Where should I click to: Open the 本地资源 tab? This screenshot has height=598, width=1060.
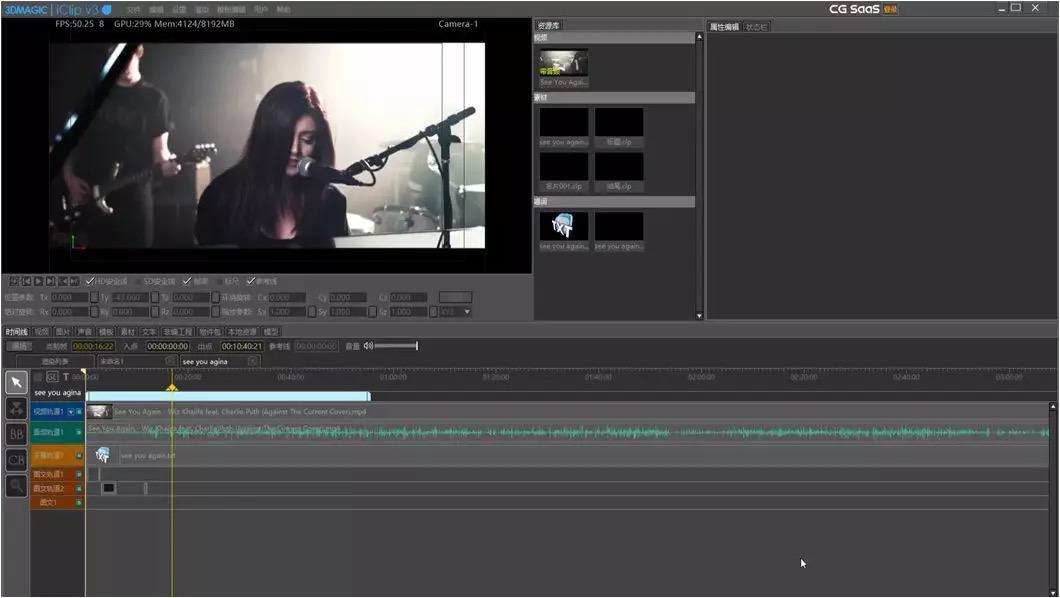[242, 332]
